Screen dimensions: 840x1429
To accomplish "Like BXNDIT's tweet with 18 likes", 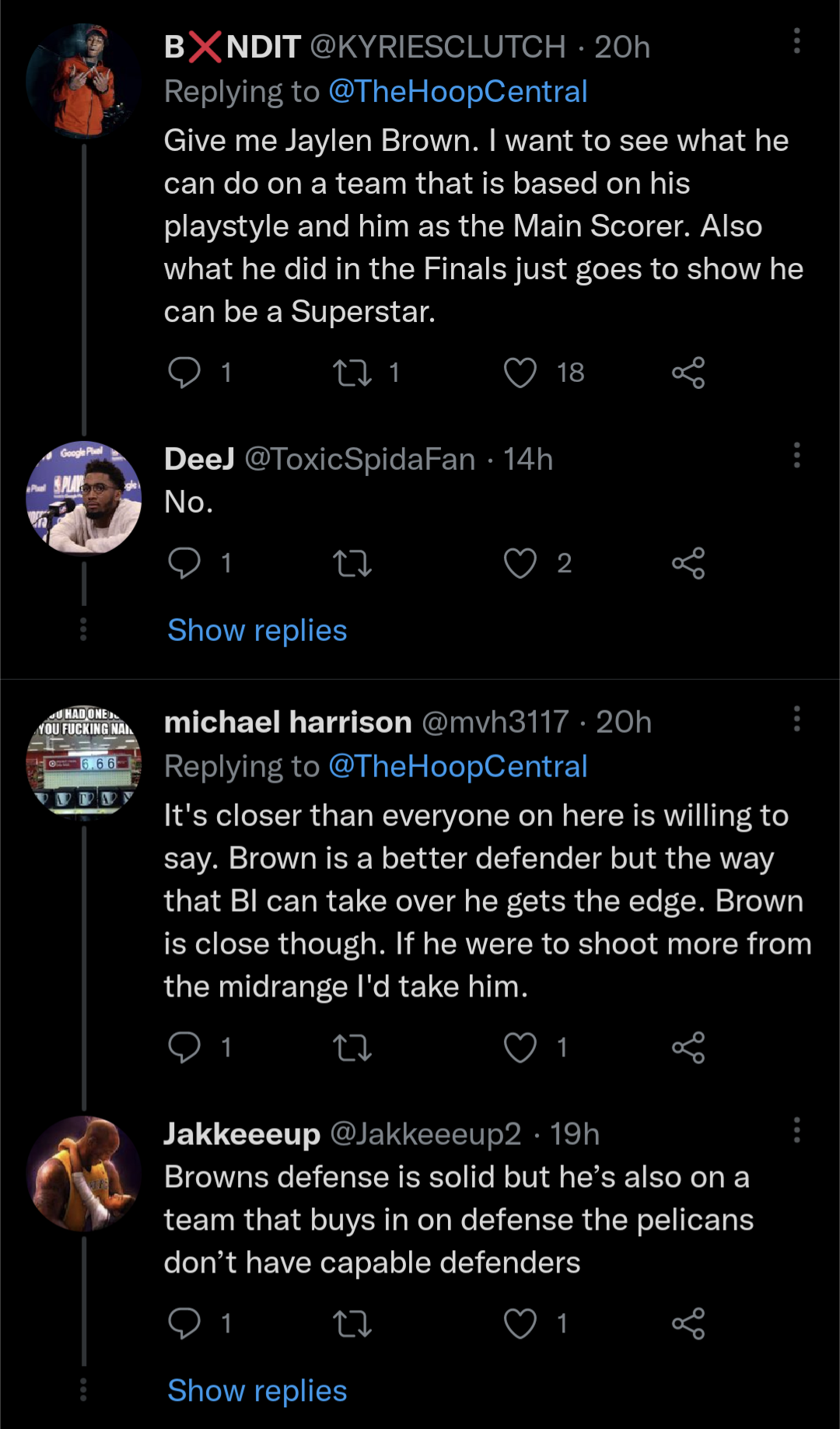I will pyautogui.click(x=520, y=373).
